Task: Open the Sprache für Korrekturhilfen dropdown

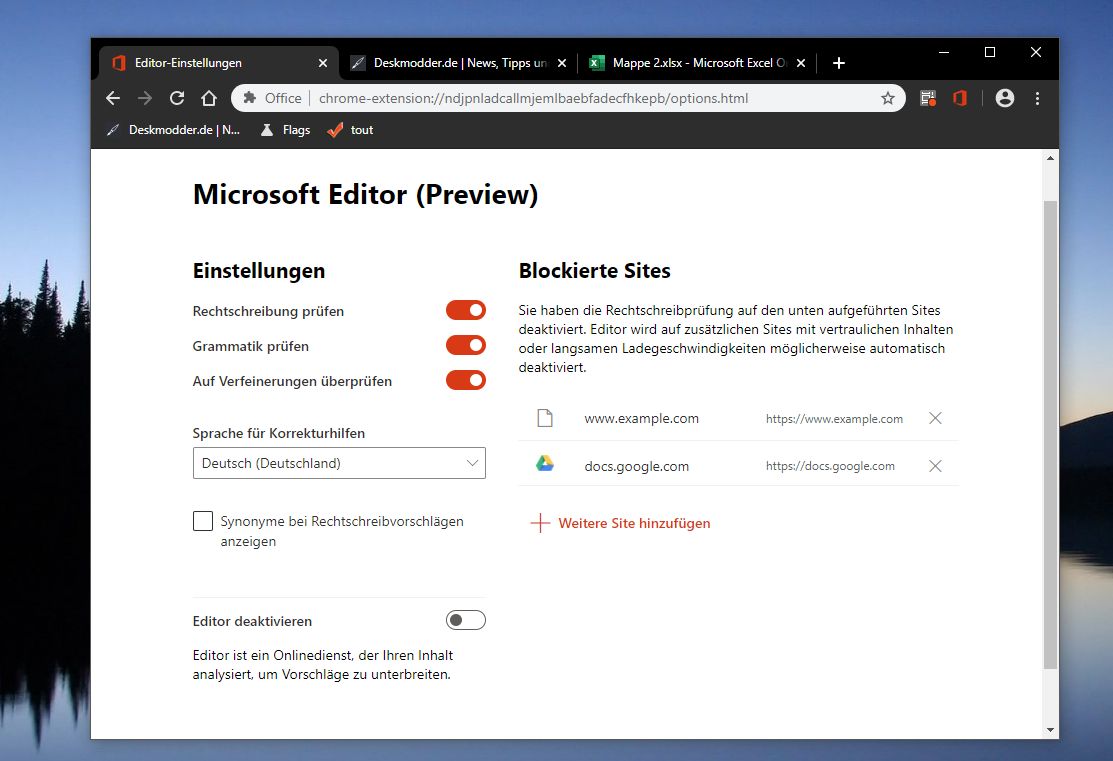Action: coord(339,463)
